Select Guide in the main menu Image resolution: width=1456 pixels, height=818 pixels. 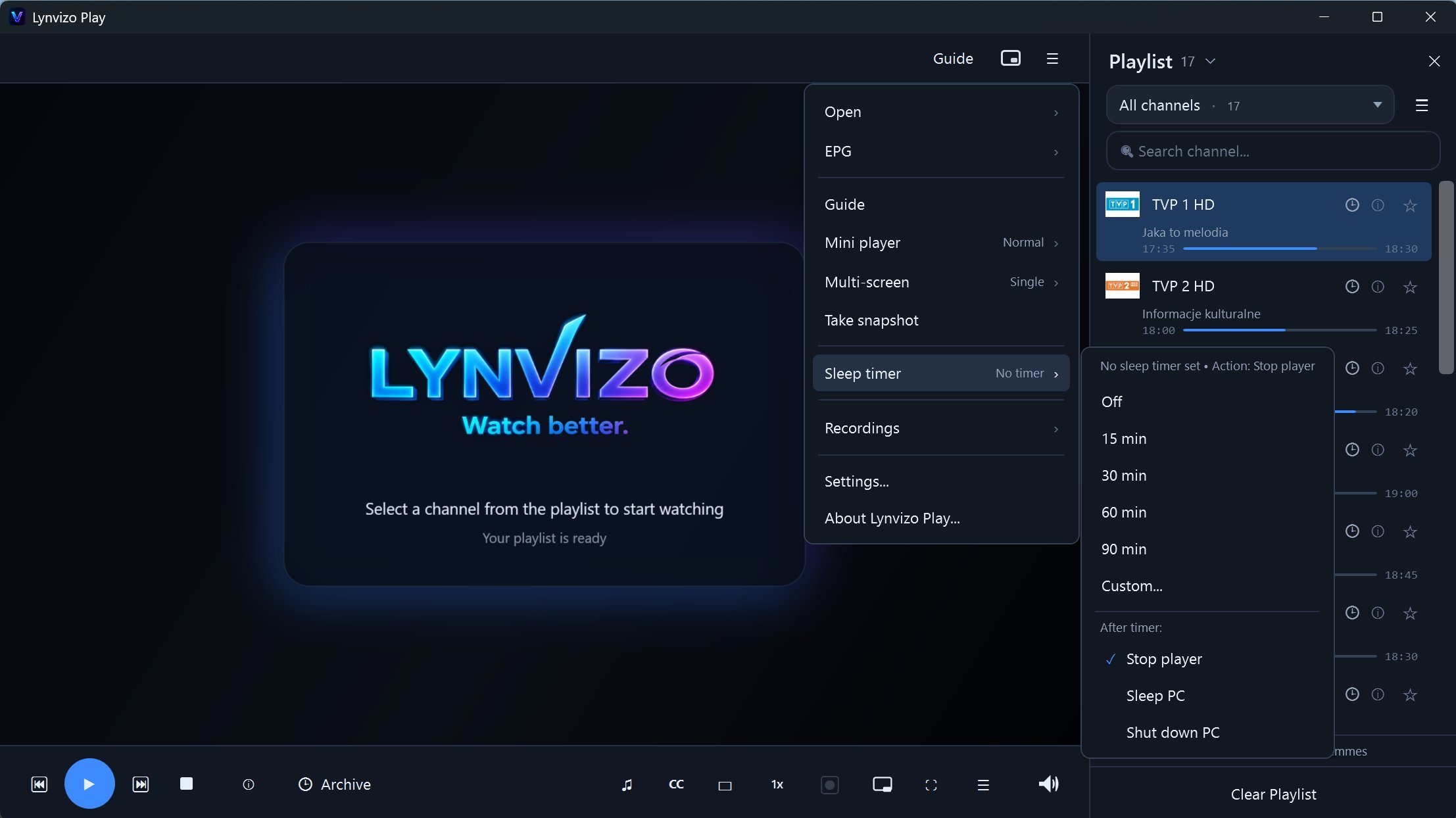point(941,204)
